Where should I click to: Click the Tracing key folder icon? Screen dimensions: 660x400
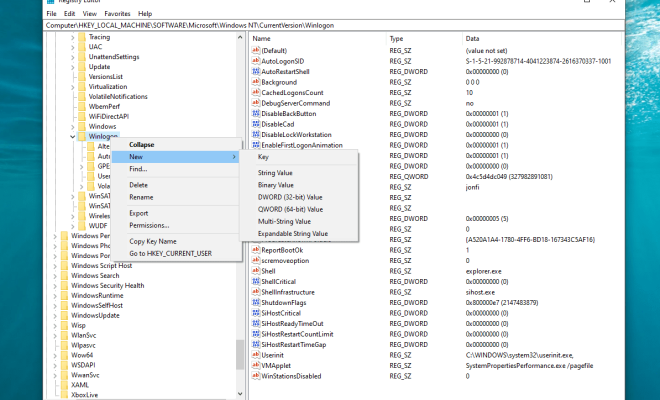coord(82,37)
